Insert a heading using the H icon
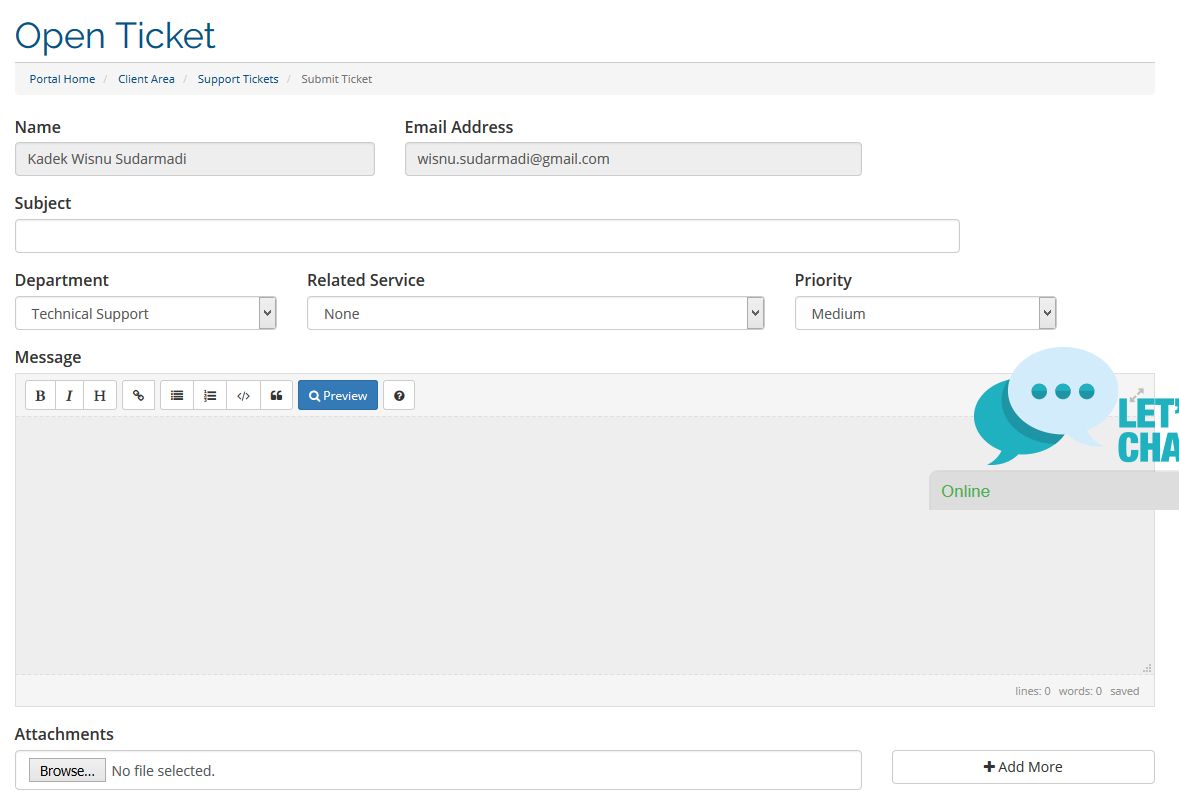This screenshot has height=799, width=1179. (x=100, y=395)
